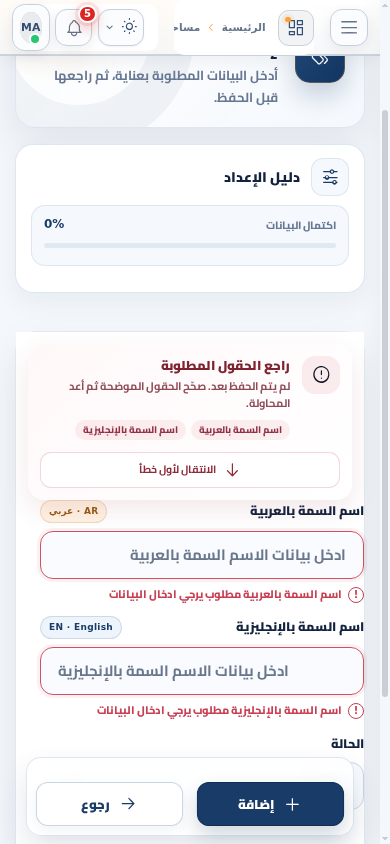
Task: Click breadcrumb item after الرئيسية
Action: [187, 27]
